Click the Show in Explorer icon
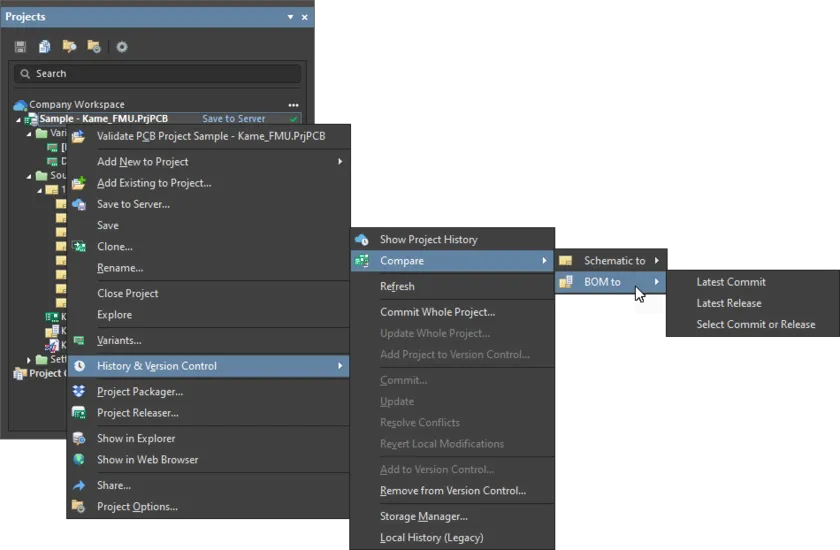This screenshot has height=550, width=840. [x=79, y=439]
